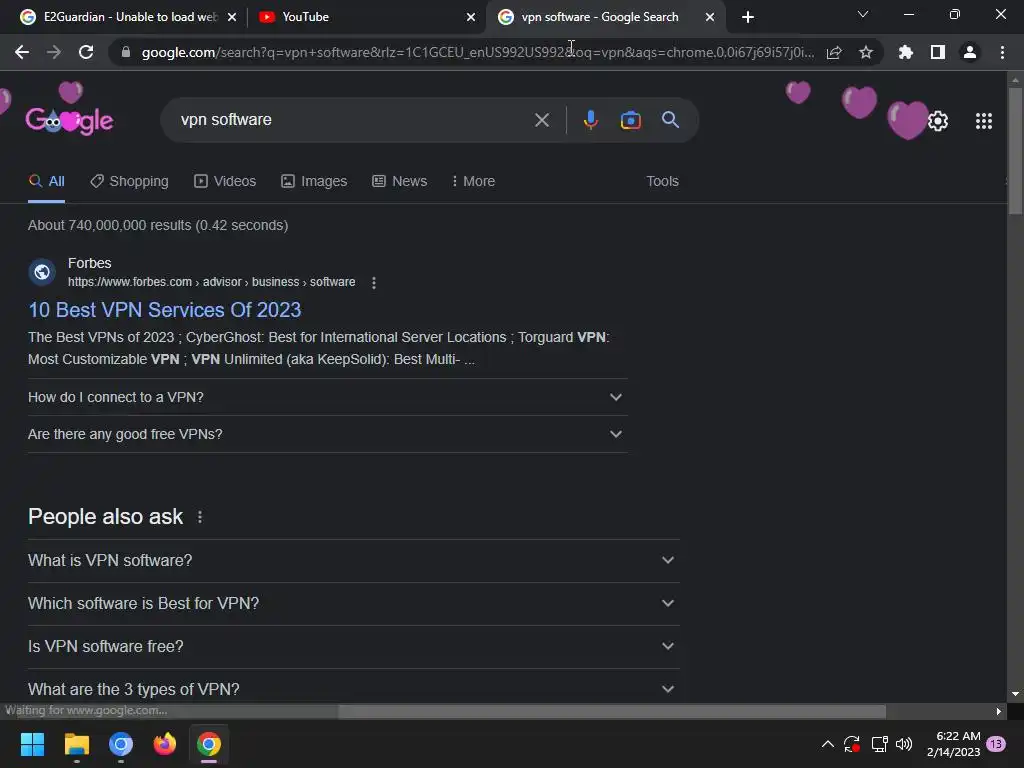Viewport: 1024px width, 768px height.
Task: Switch to Shopping results
Action: [x=129, y=182]
